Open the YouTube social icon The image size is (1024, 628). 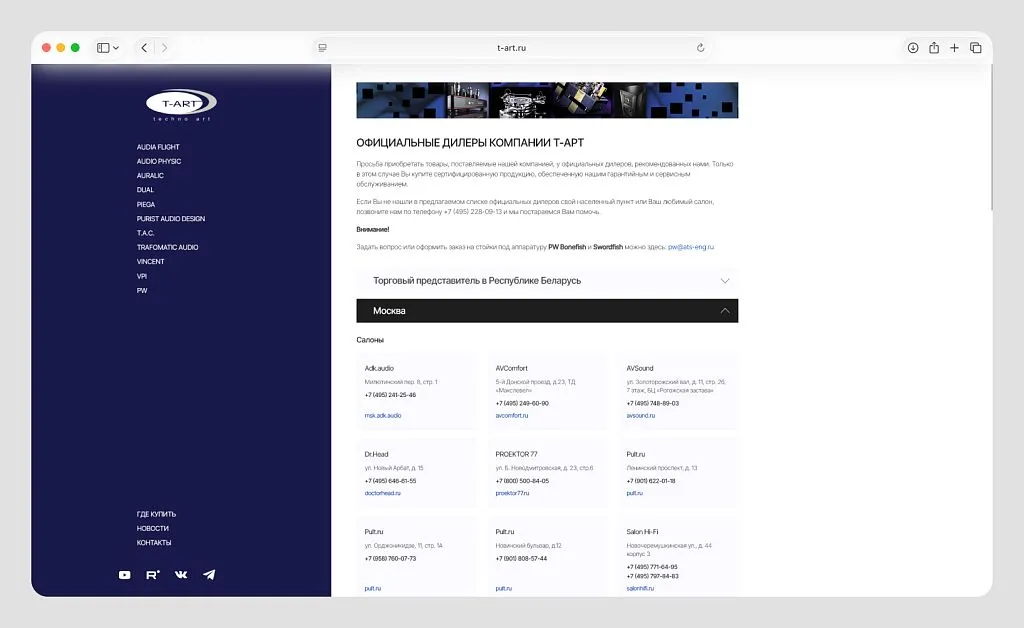[x=125, y=574]
